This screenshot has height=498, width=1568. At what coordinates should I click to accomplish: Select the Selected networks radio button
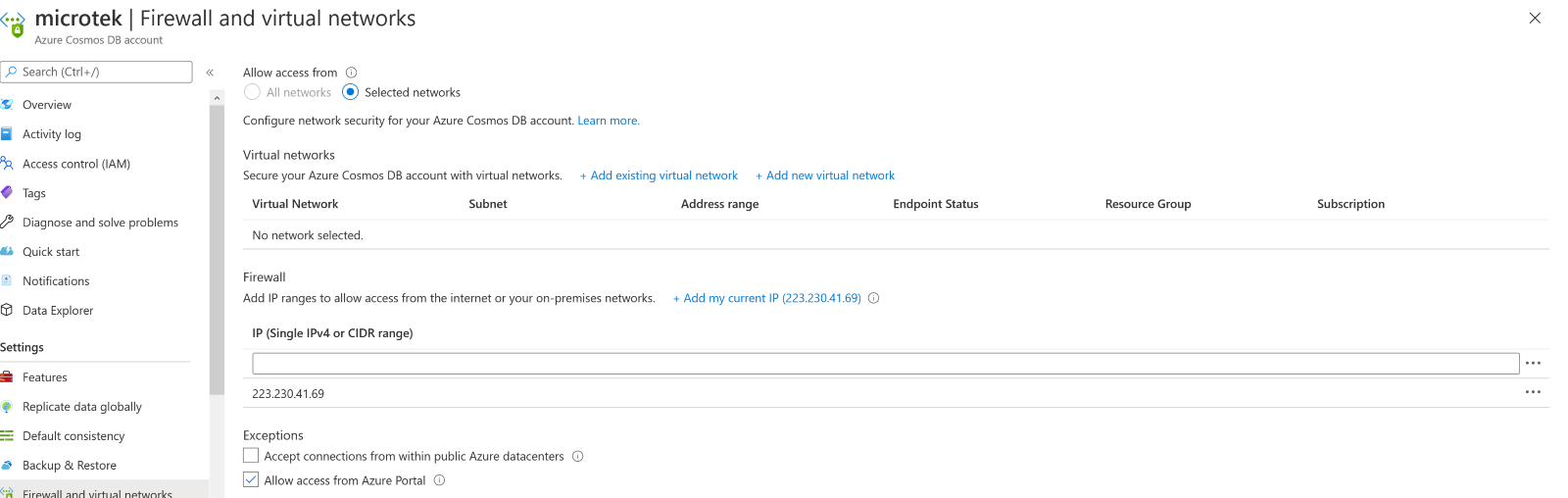(351, 92)
